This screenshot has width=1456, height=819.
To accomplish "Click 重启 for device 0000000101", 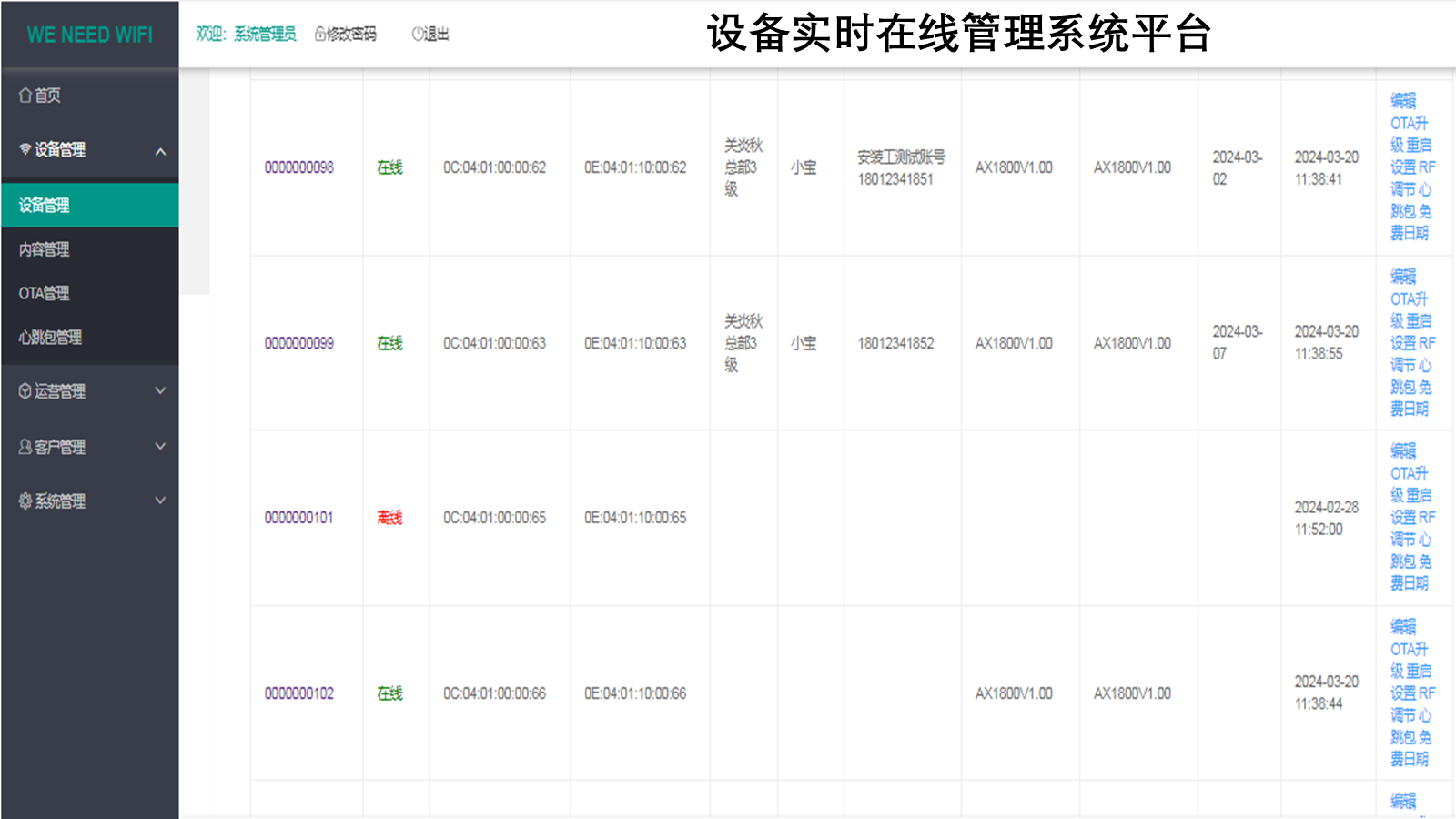I will pyautogui.click(x=1420, y=495).
